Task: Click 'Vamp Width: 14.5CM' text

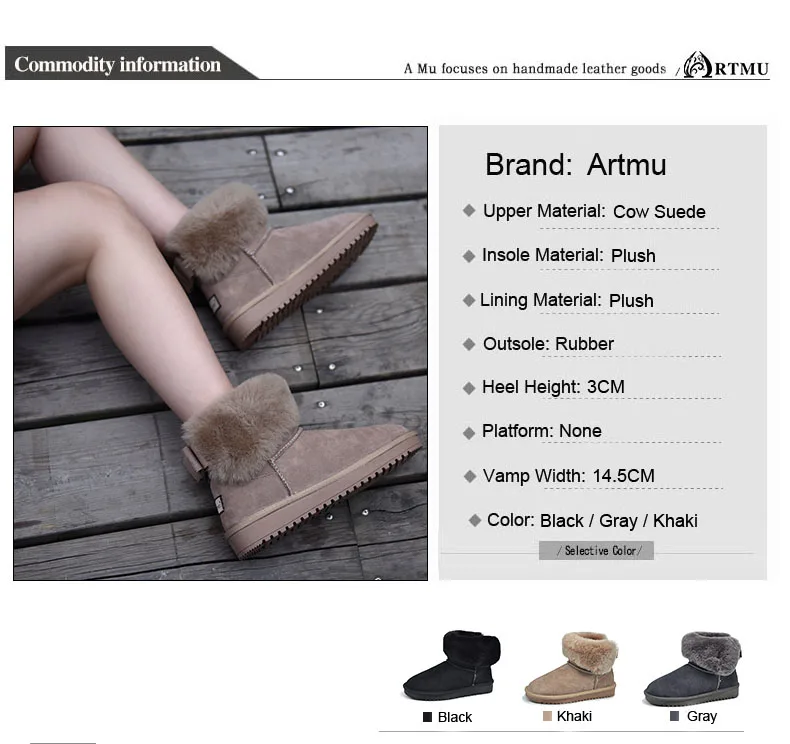Action: pyautogui.click(x=568, y=476)
